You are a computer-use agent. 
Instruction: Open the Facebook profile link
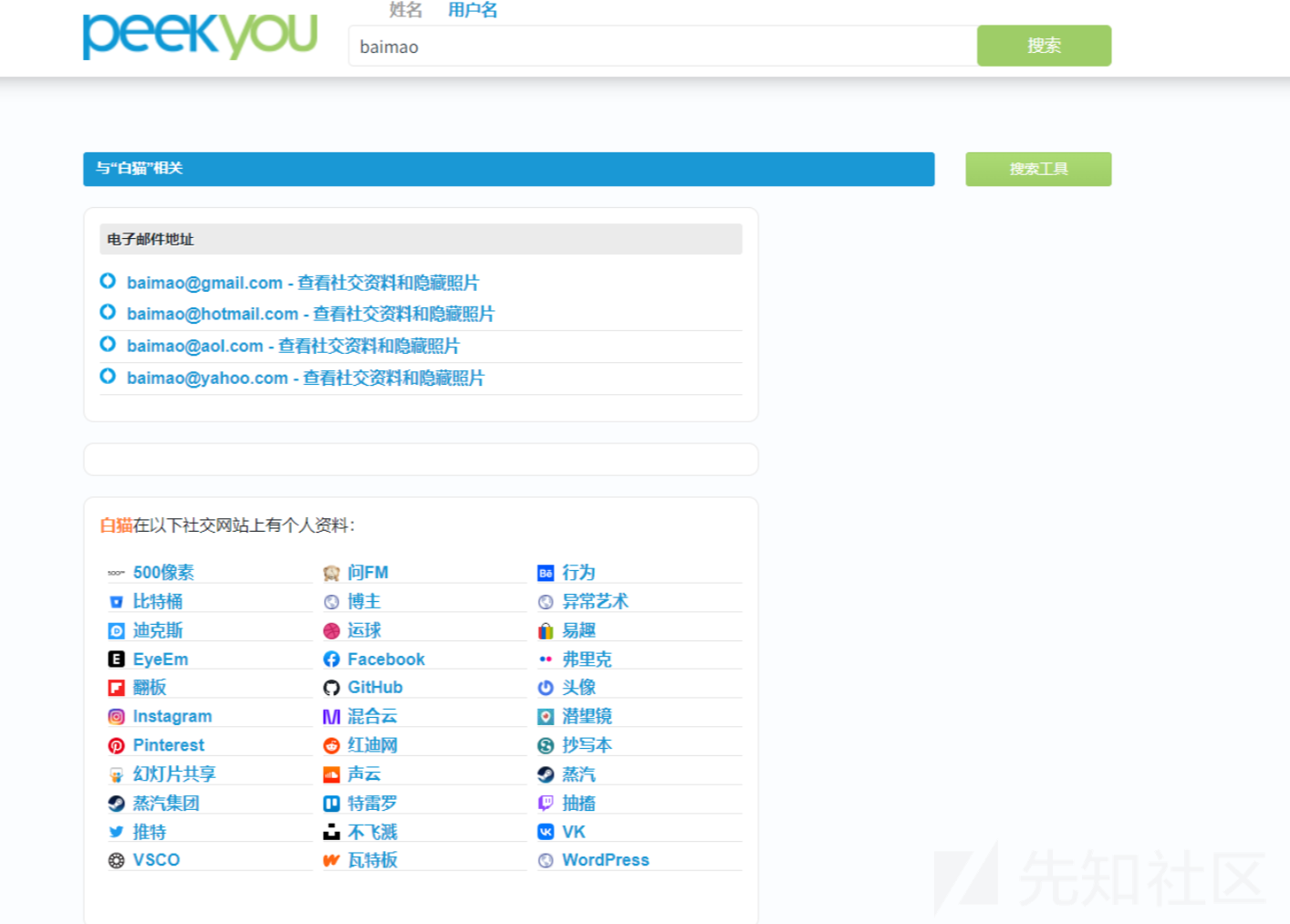386,659
